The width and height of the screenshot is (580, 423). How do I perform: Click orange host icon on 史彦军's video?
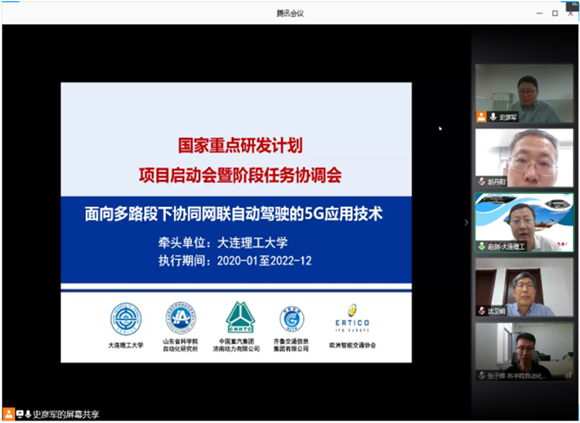coord(481,117)
